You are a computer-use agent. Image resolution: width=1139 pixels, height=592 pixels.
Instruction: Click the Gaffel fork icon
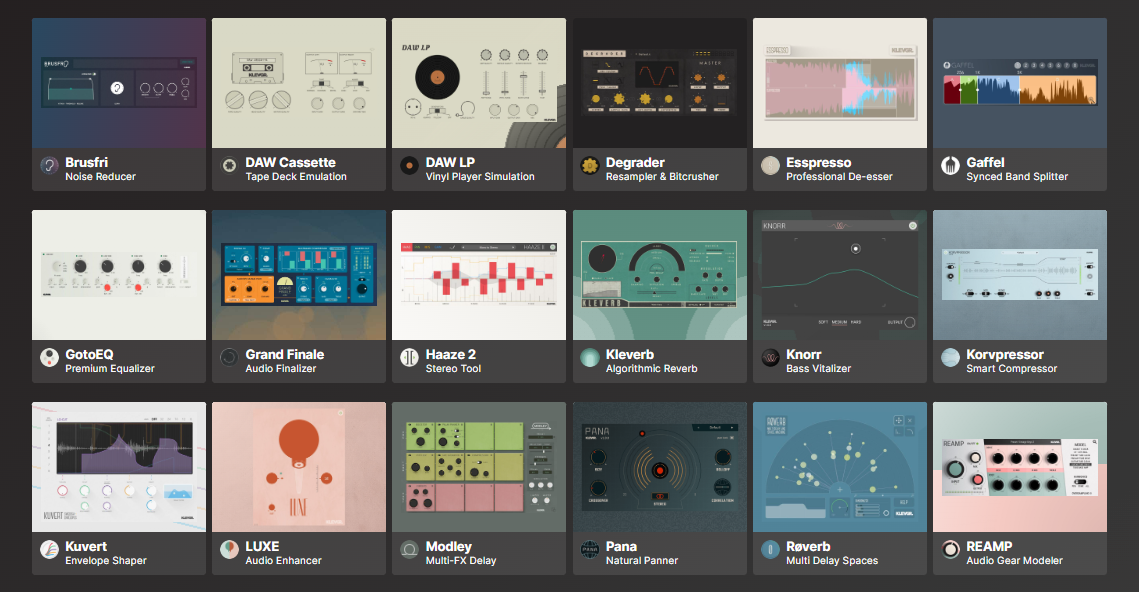coord(950,166)
